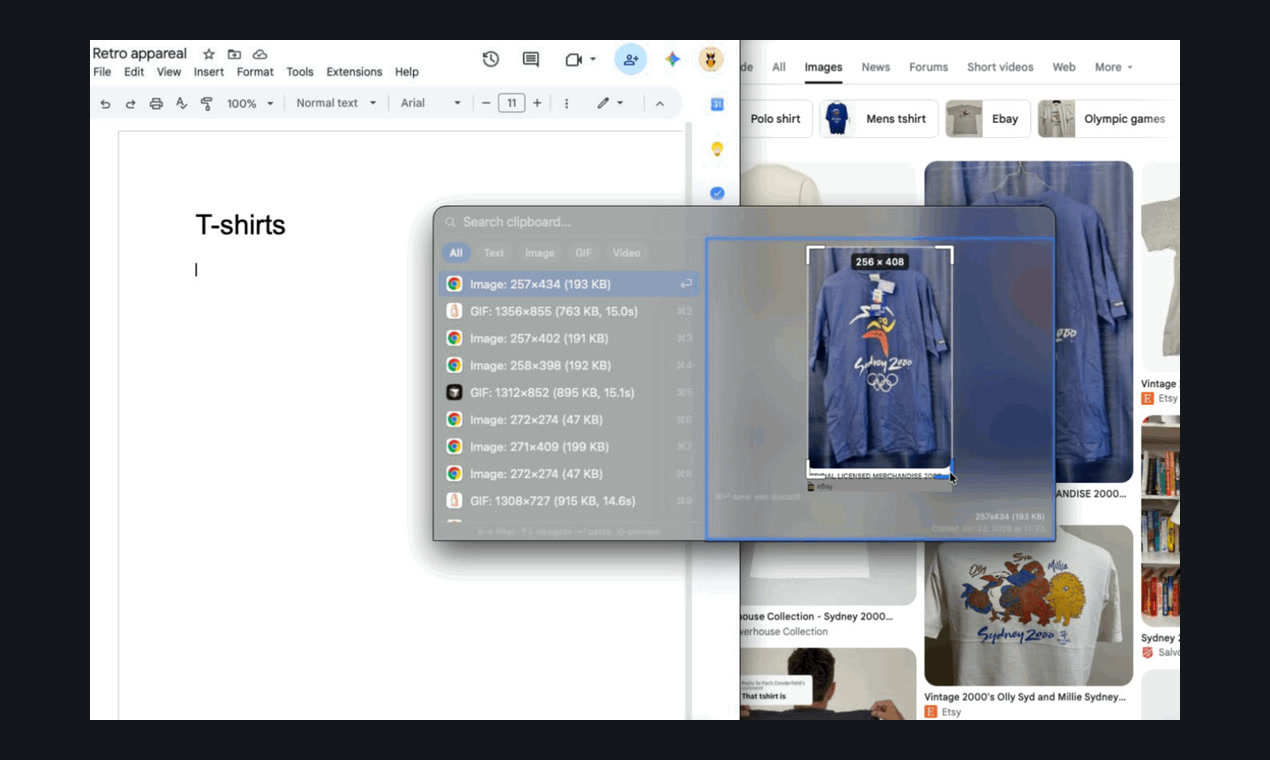This screenshot has width=1270, height=760.
Task: Open the three-dot more toolbar options
Action: [566, 103]
